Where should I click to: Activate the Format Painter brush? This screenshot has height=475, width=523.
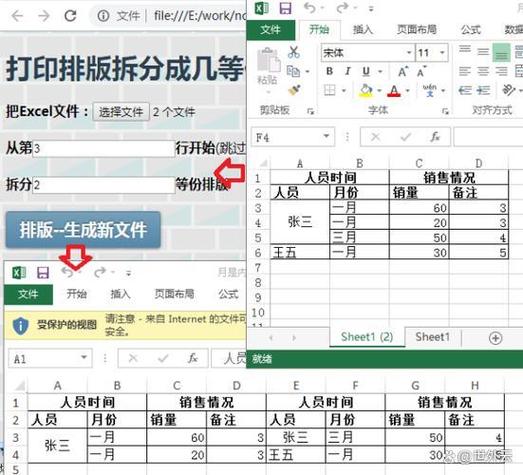(295, 90)
